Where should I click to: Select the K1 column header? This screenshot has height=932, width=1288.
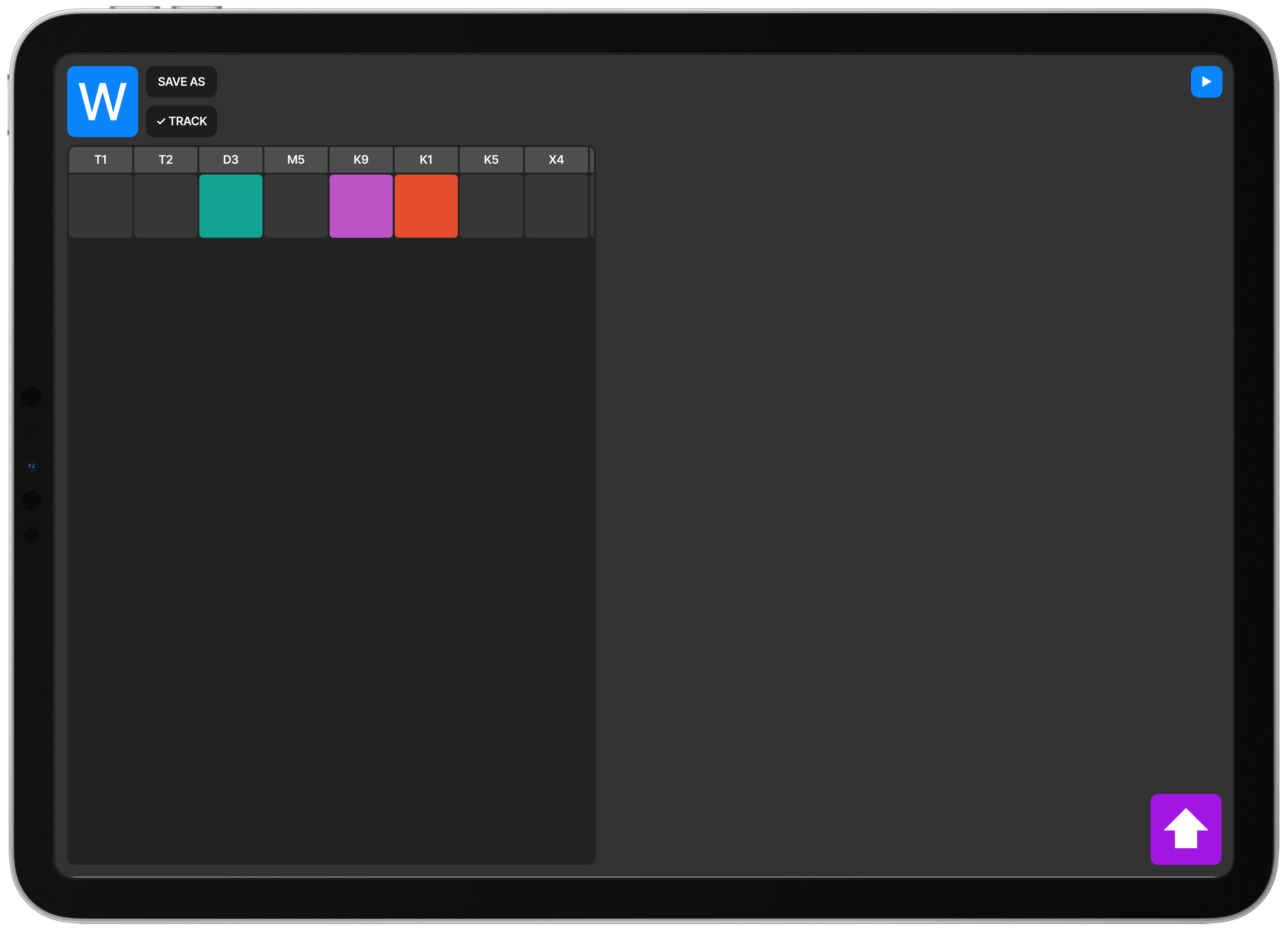(426, 159)
